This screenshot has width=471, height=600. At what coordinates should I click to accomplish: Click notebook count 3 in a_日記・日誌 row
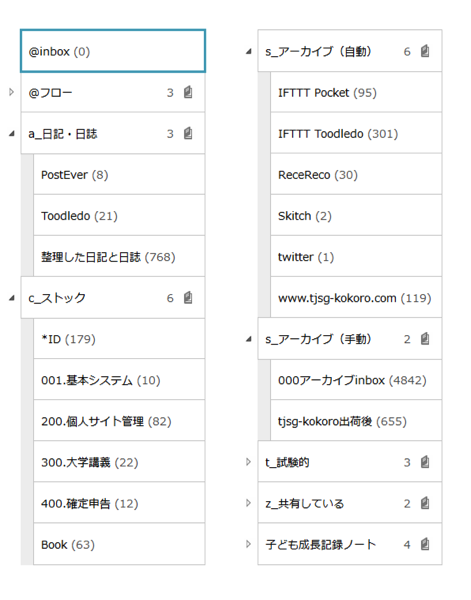pos(170,134)
